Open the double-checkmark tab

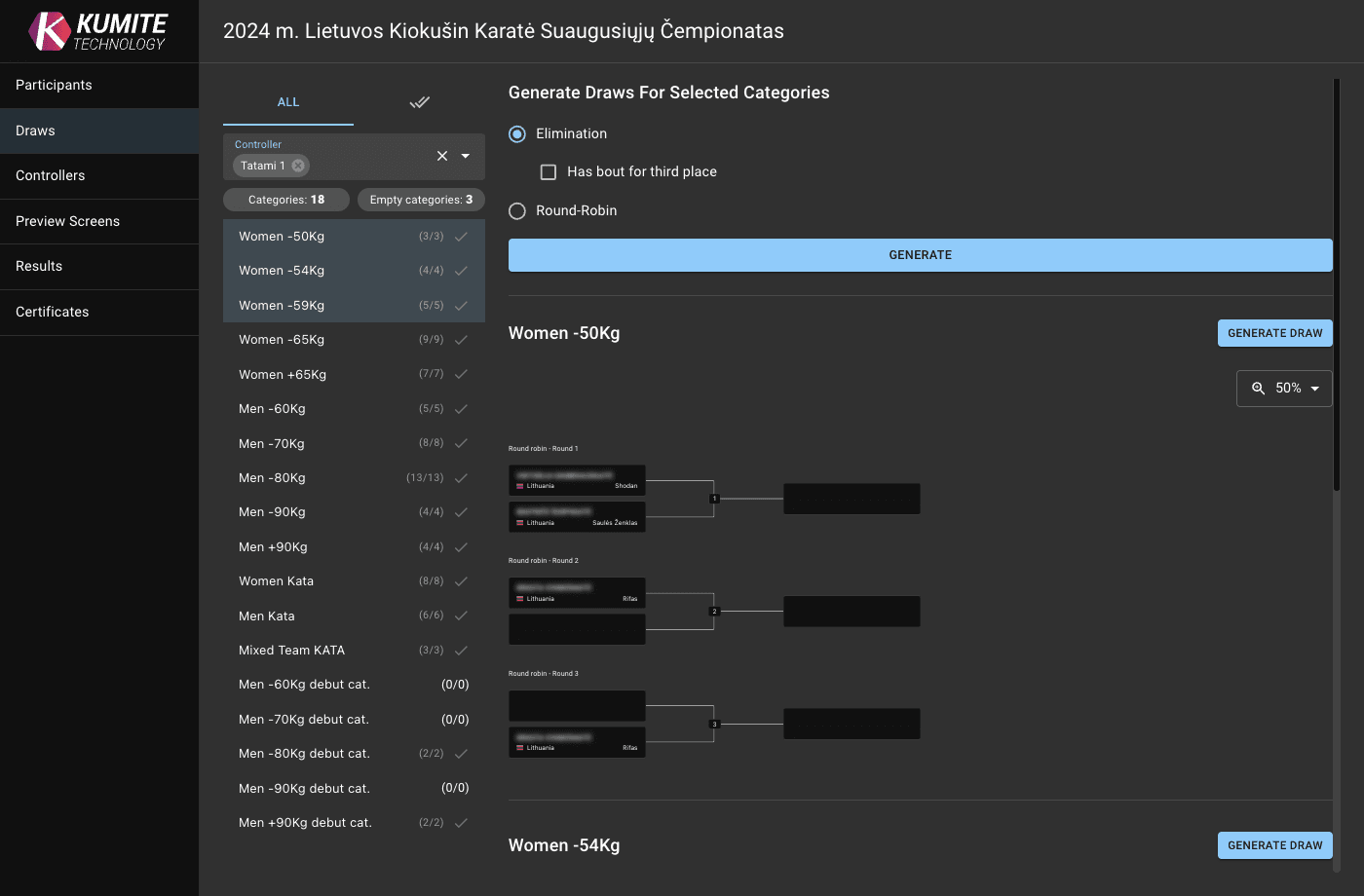[x=419, y=102]
